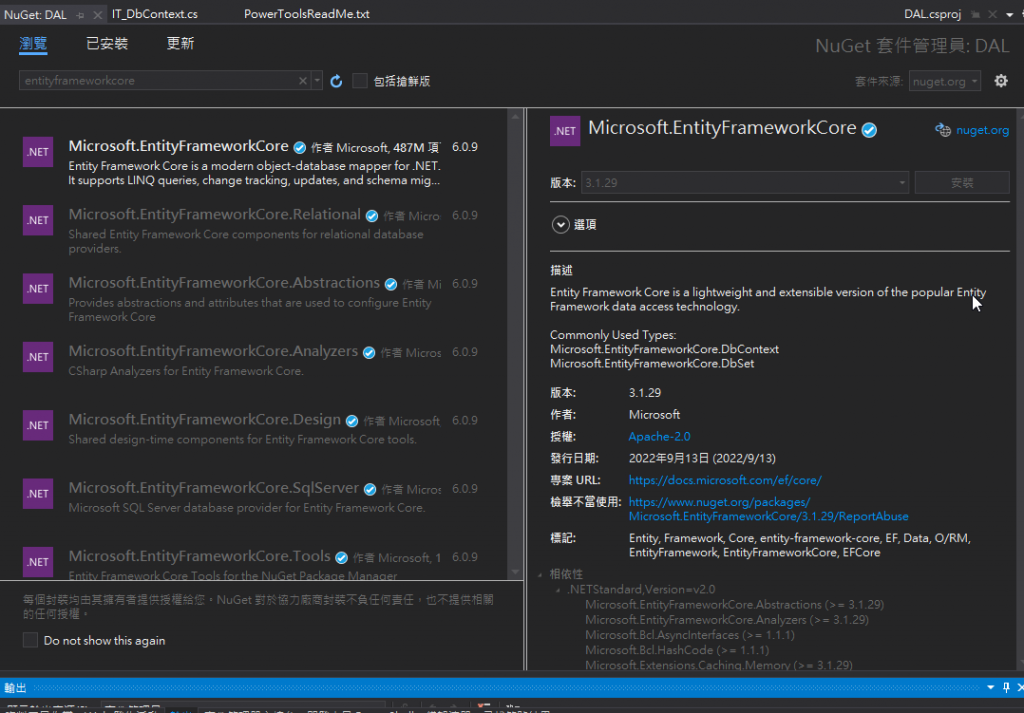Click verified badge beside details pane package title

click(x=869, y=130)
